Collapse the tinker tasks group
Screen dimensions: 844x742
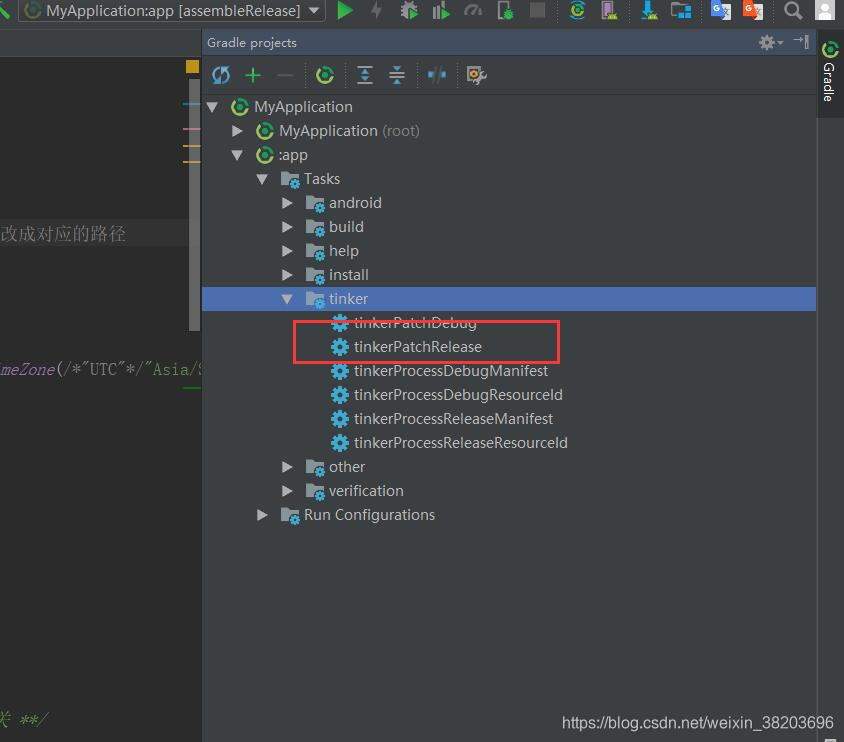(287, 299)
